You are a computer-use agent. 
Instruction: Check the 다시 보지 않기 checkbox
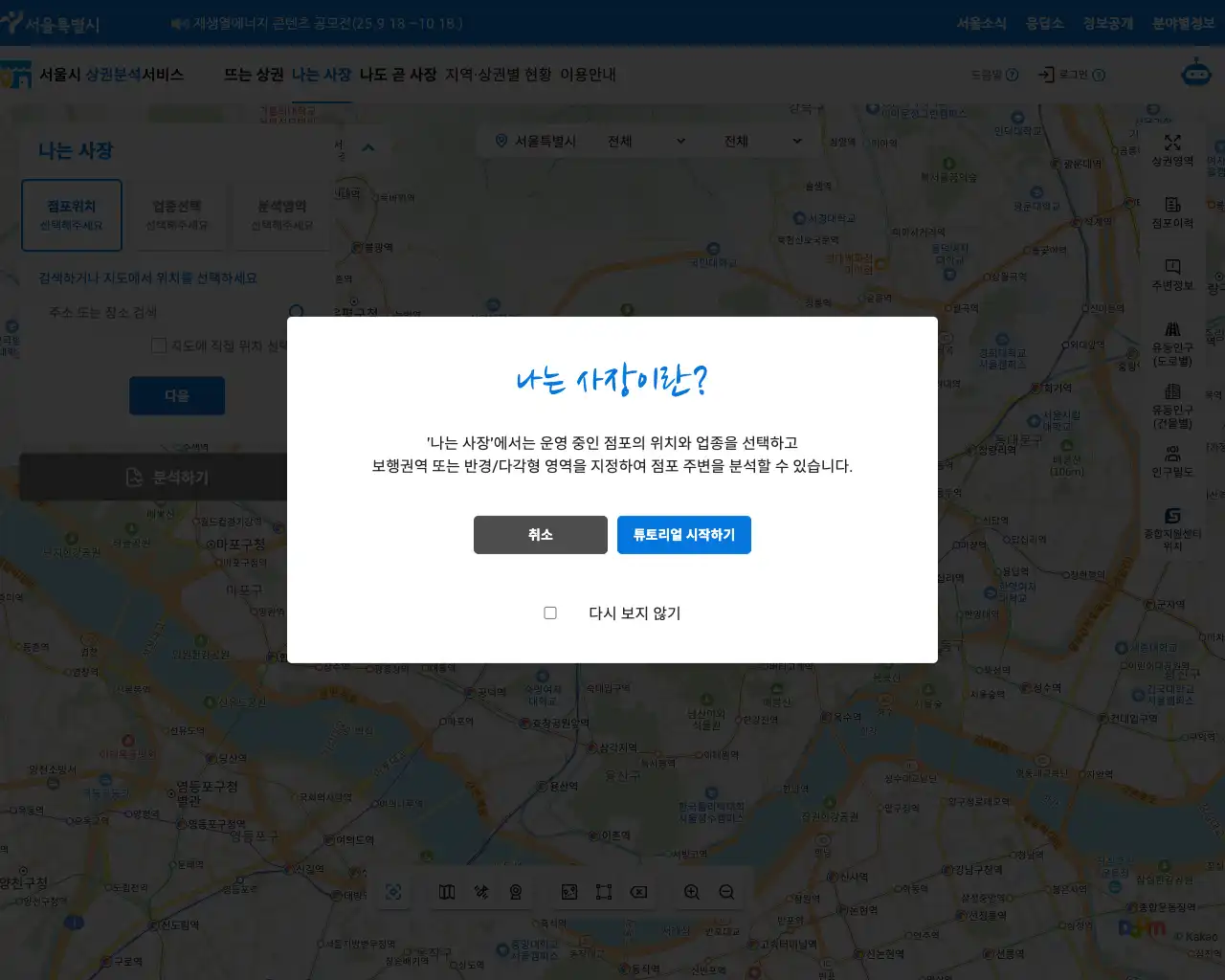pyautogui.click(x=550, y=612)
